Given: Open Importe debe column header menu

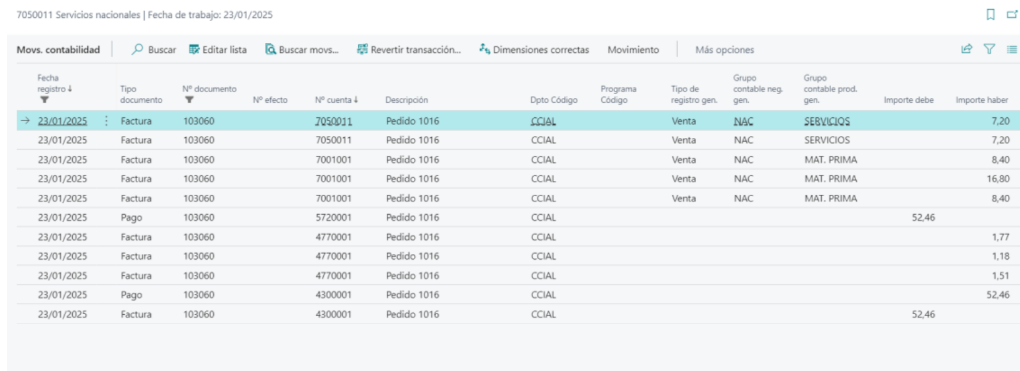Looking at the screenshot, I should pyautogui.click(x=909, y=100).
